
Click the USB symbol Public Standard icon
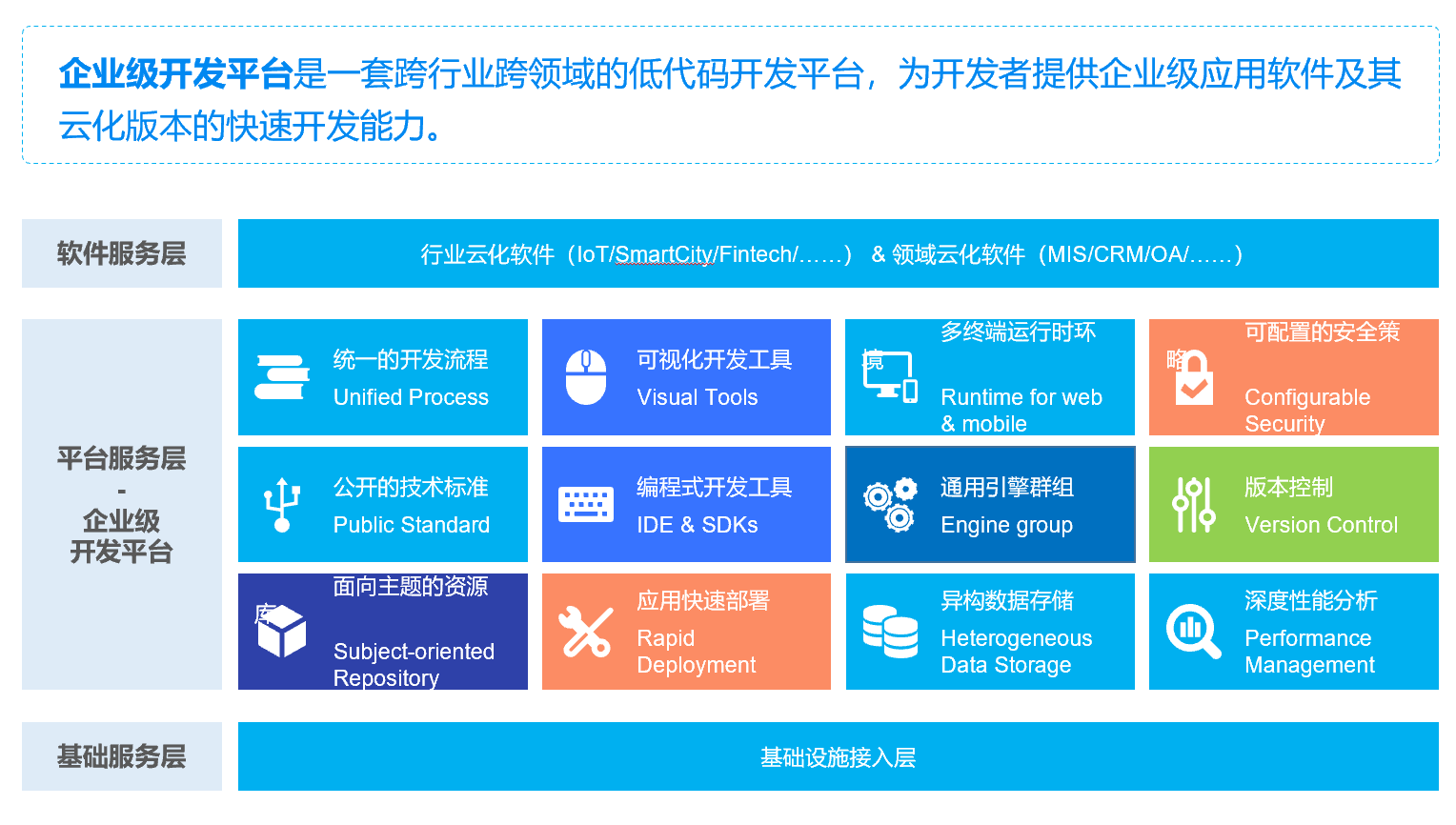pyautogui.click(x=282, y=505)
